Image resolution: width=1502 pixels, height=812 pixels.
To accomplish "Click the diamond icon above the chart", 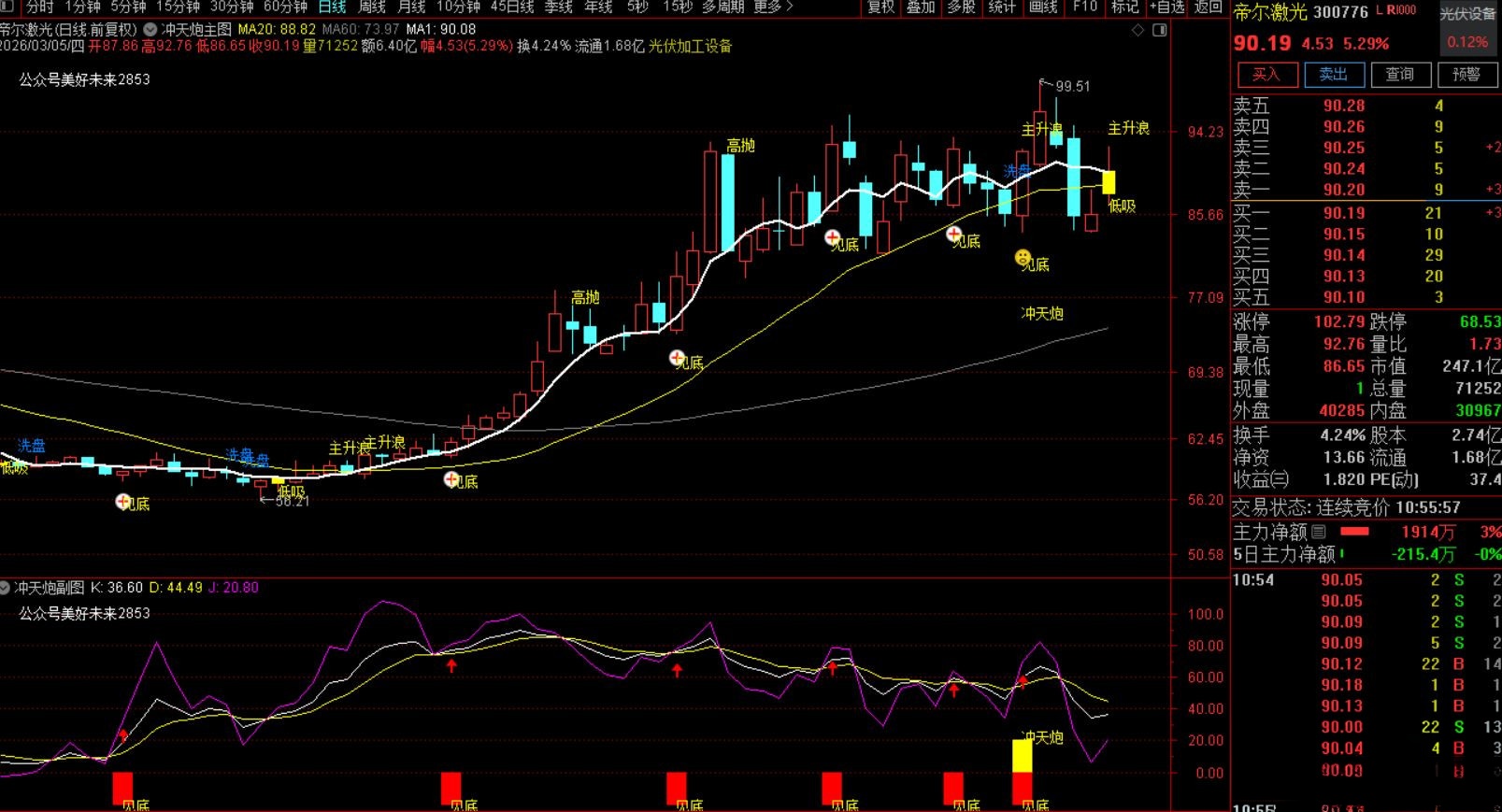I will pos(1137,30).
